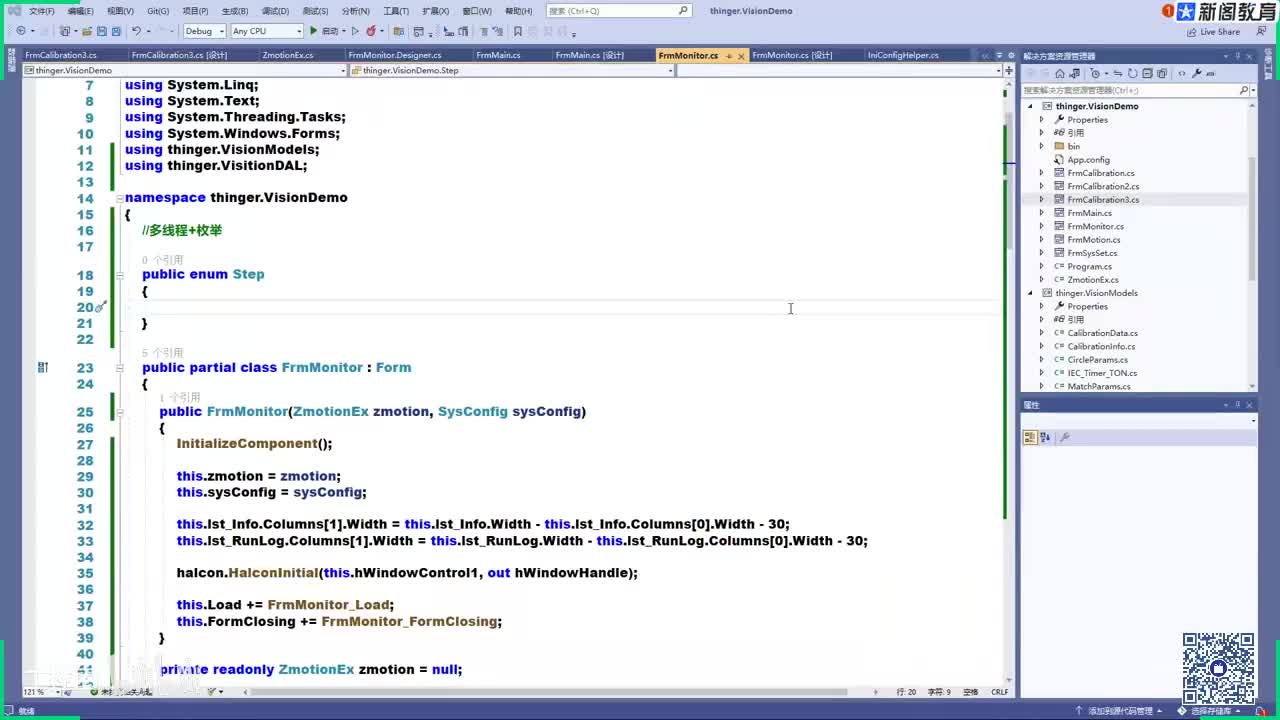Switch to the FrmMonitor.Designer.cs tab
The image size is (1280, 720).
(x=395, y=55)
